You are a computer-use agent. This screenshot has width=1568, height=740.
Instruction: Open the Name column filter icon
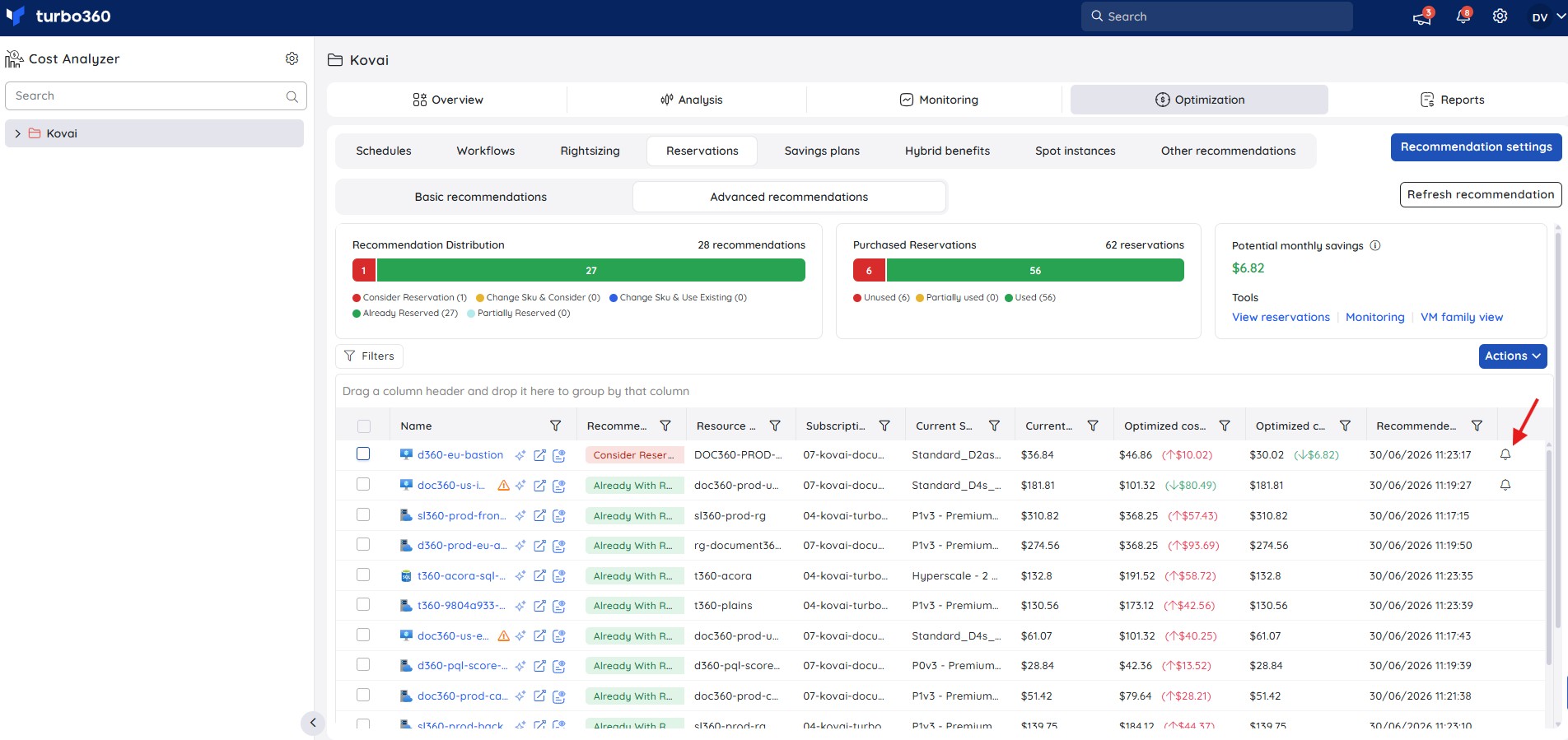(556, 426)
